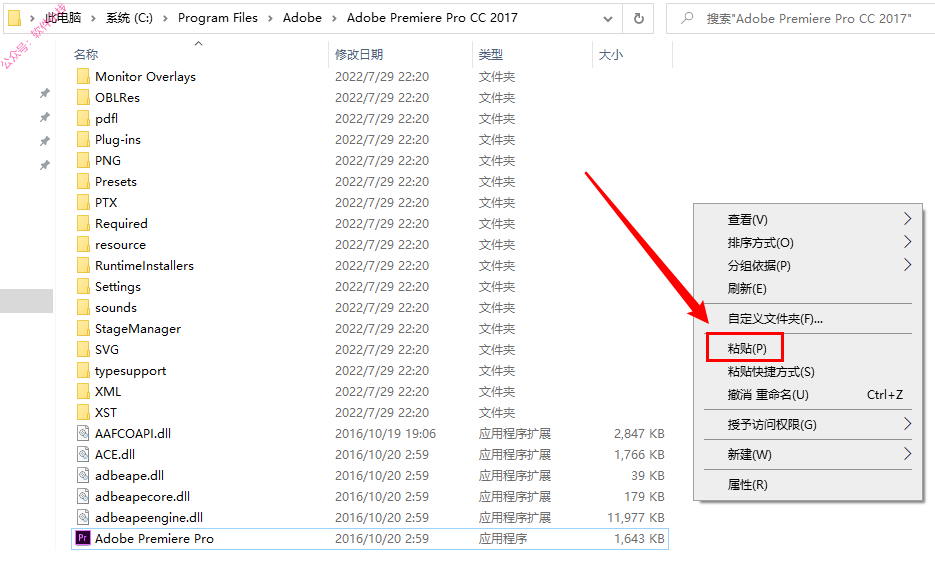This screenshot has width=935, height=570.
Task: Click the Adobe Premiere Pro CC 2017 path segment
Action: [432, 18]
